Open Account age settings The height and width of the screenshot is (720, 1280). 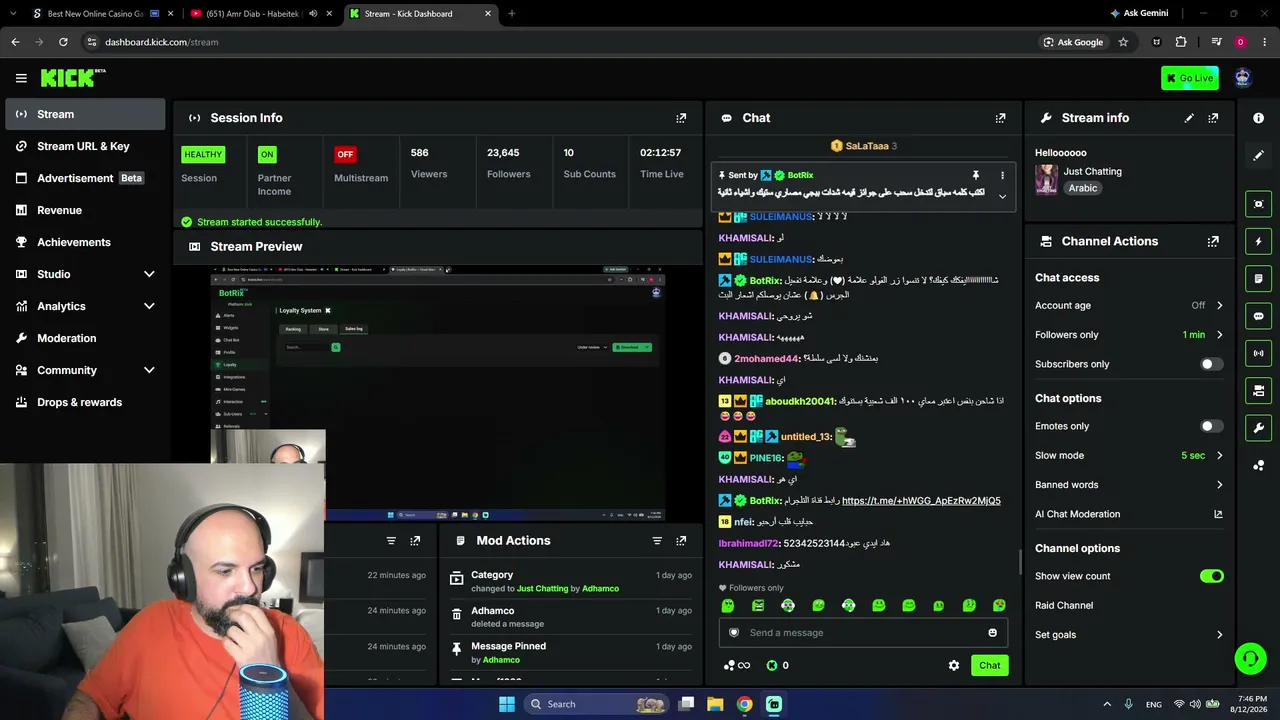pyautogui.click(x=1129, y=306)
